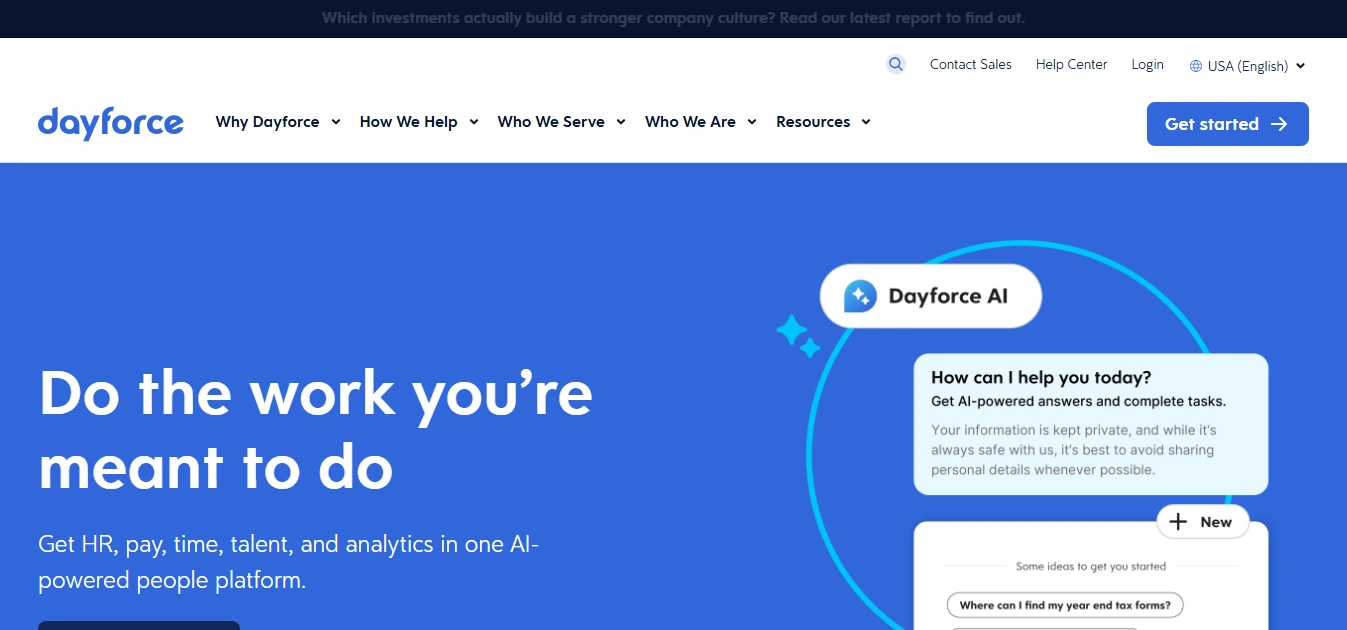1347x630 pixels.
Task: Click the Dayforce AI pill
Action: [x=931, y=296]
